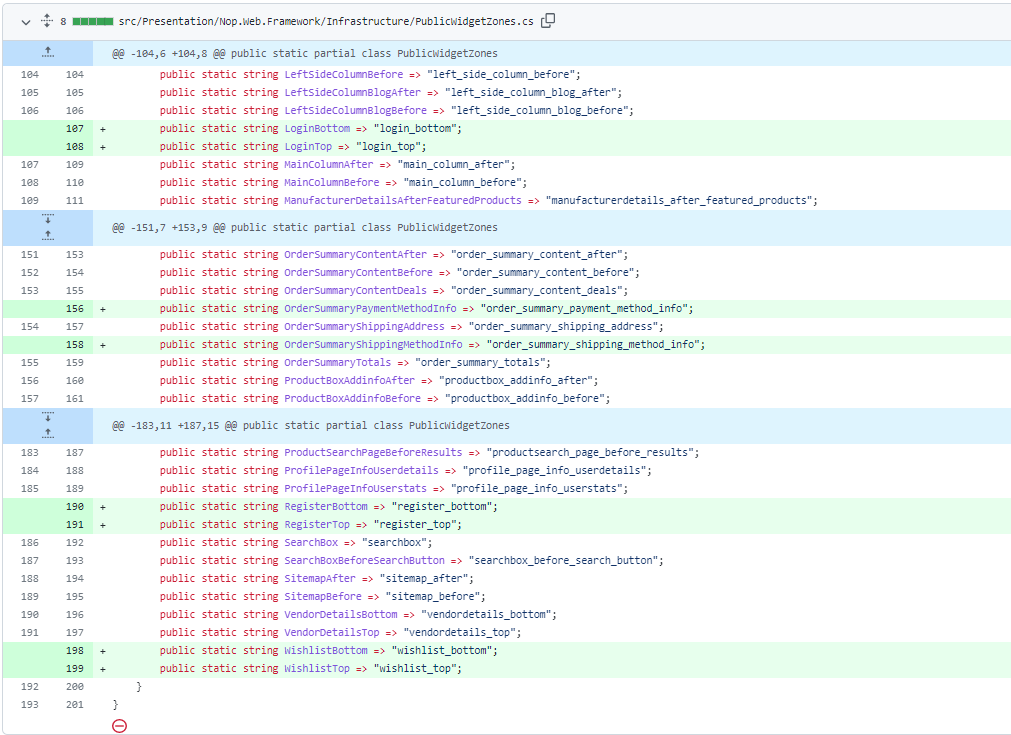Viewport: 1011px width, 735px height.
Task: Collapse the PublicWidgetZones.cs file diff
Action: click(24, 21)
